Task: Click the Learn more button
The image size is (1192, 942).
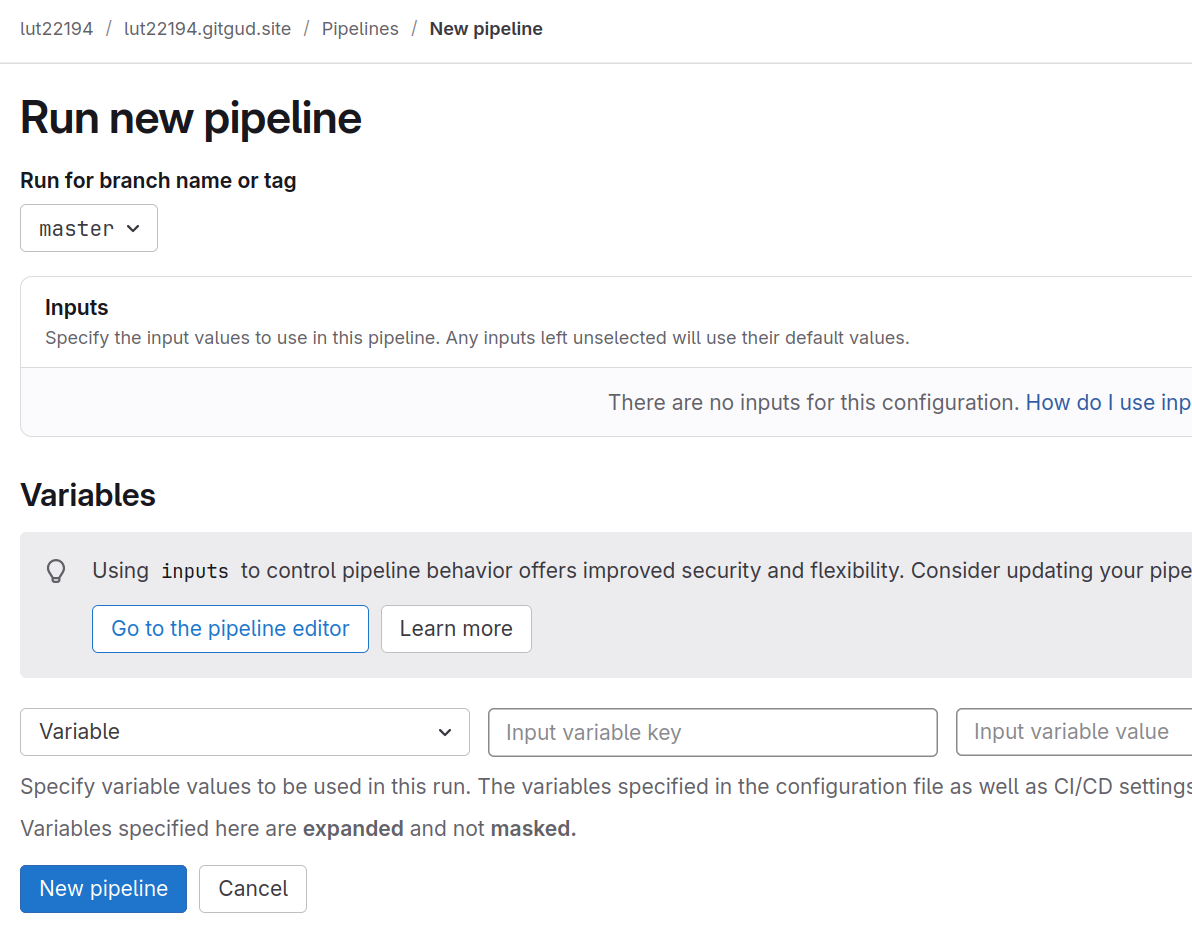Action: point(456,629)
